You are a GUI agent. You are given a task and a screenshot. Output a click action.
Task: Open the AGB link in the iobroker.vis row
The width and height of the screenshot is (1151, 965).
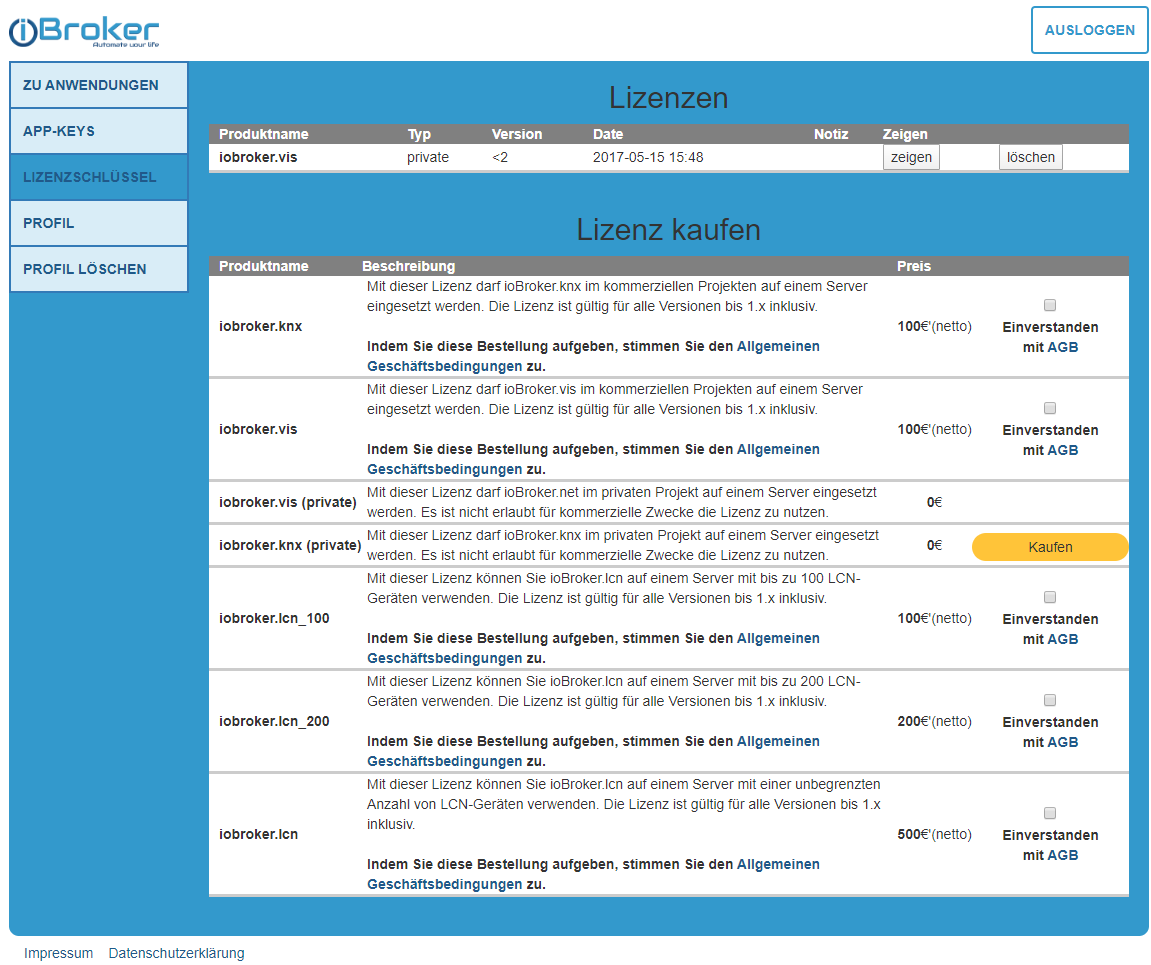pos(1062,450)
